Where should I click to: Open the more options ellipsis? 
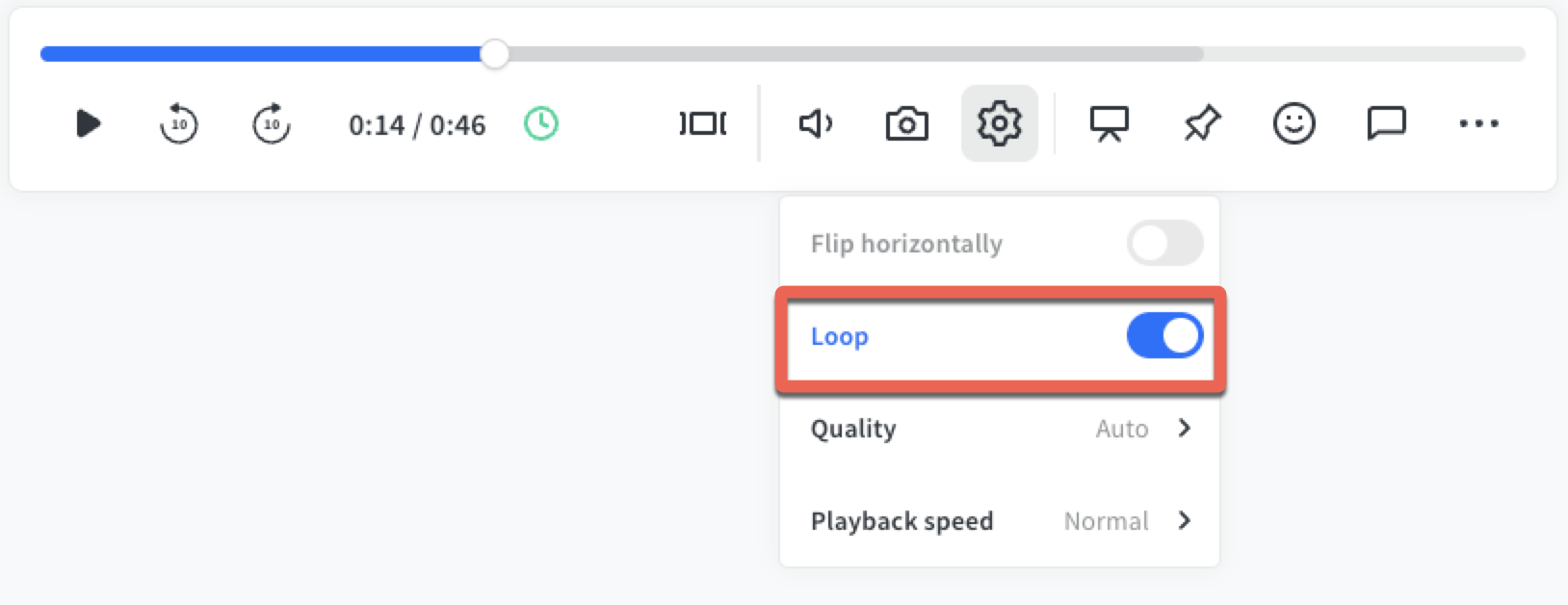click(x=1478, y=123)
